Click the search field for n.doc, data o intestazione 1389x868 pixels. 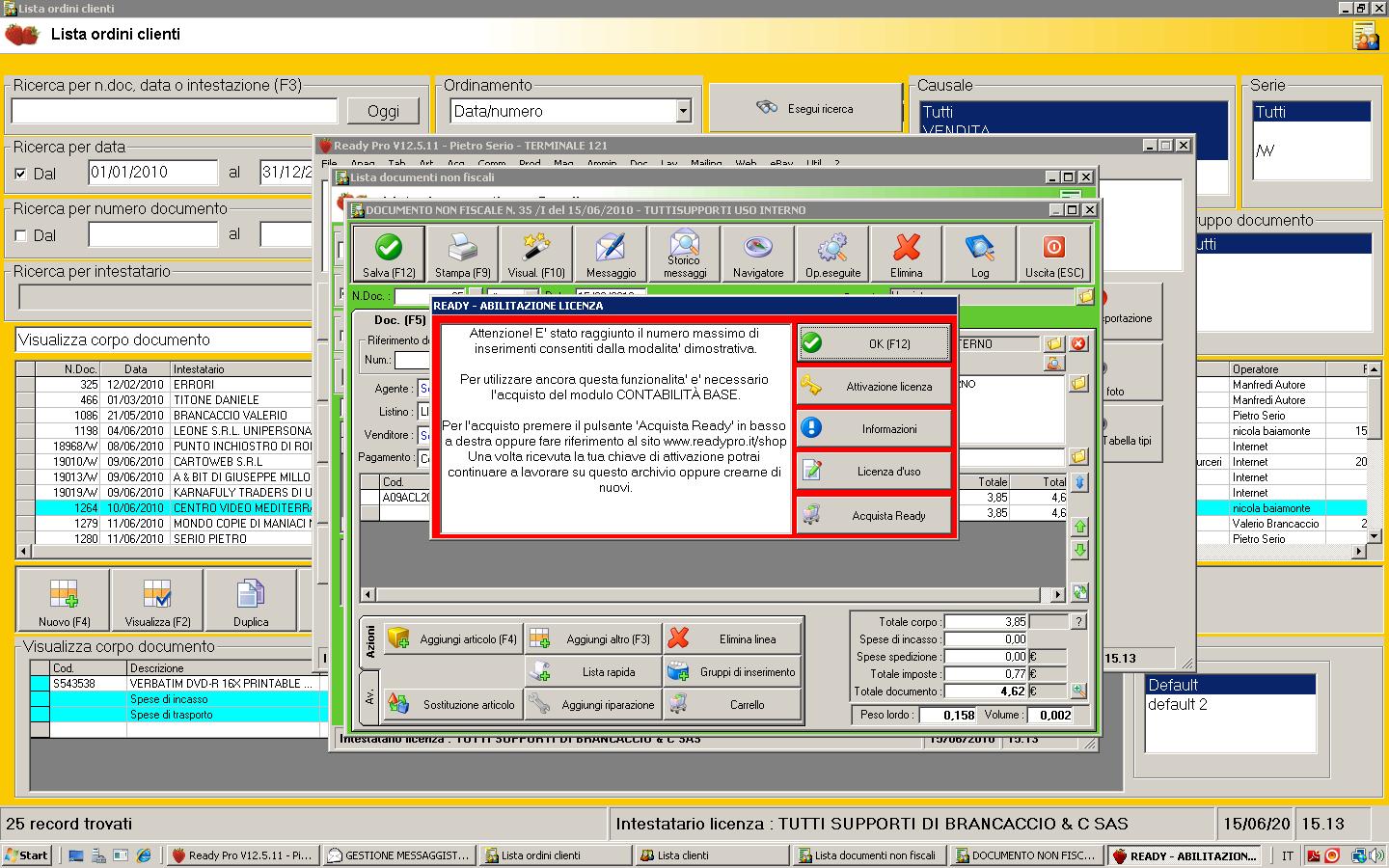click(175, 111)
